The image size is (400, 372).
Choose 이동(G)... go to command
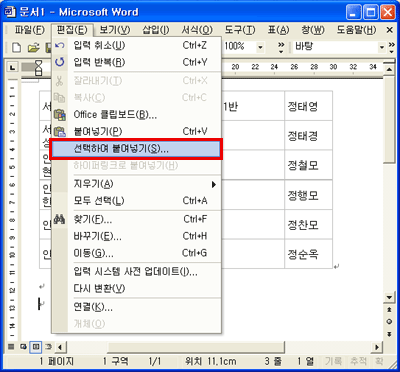[137, 253]
